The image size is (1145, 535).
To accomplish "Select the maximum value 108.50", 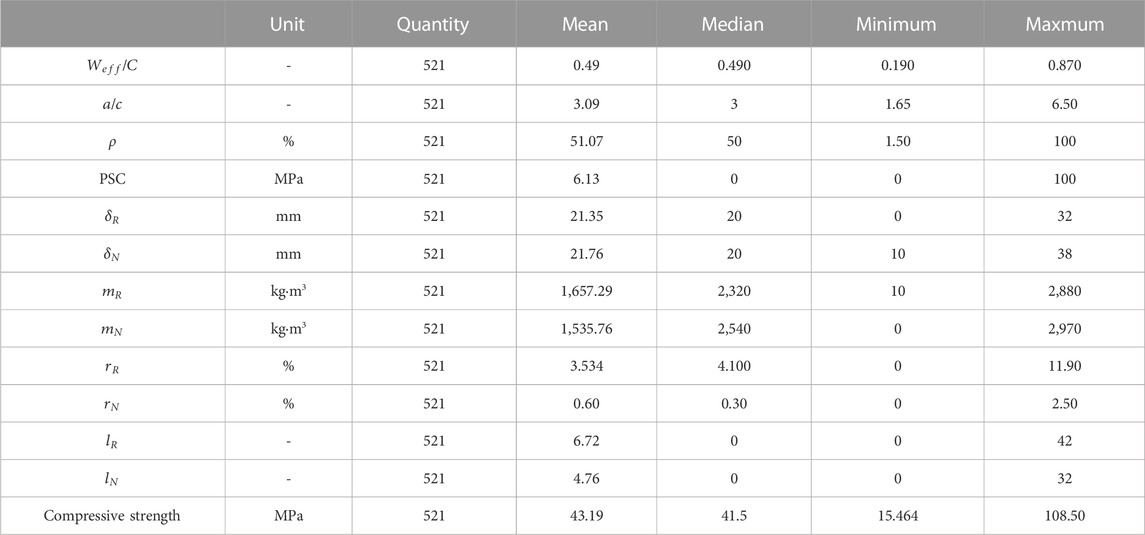I will tap(1065, 516).
